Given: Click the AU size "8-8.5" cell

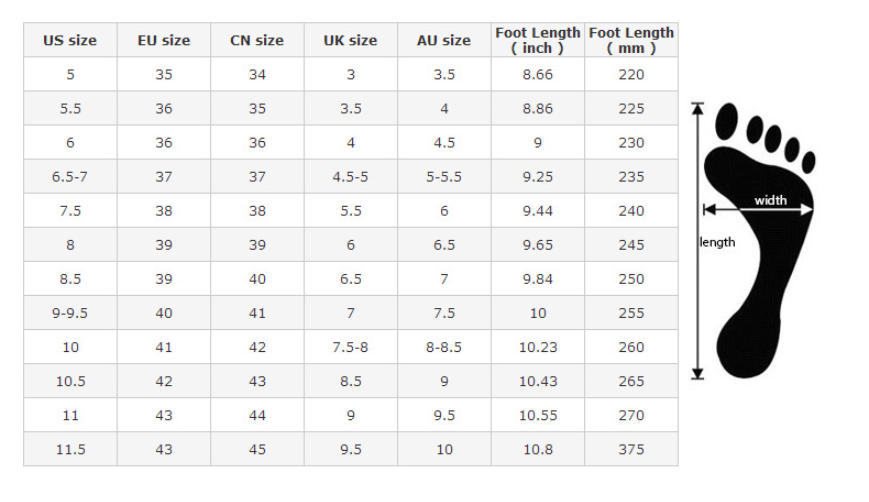Looking at the screenshot, I should [x=444, y=347].
